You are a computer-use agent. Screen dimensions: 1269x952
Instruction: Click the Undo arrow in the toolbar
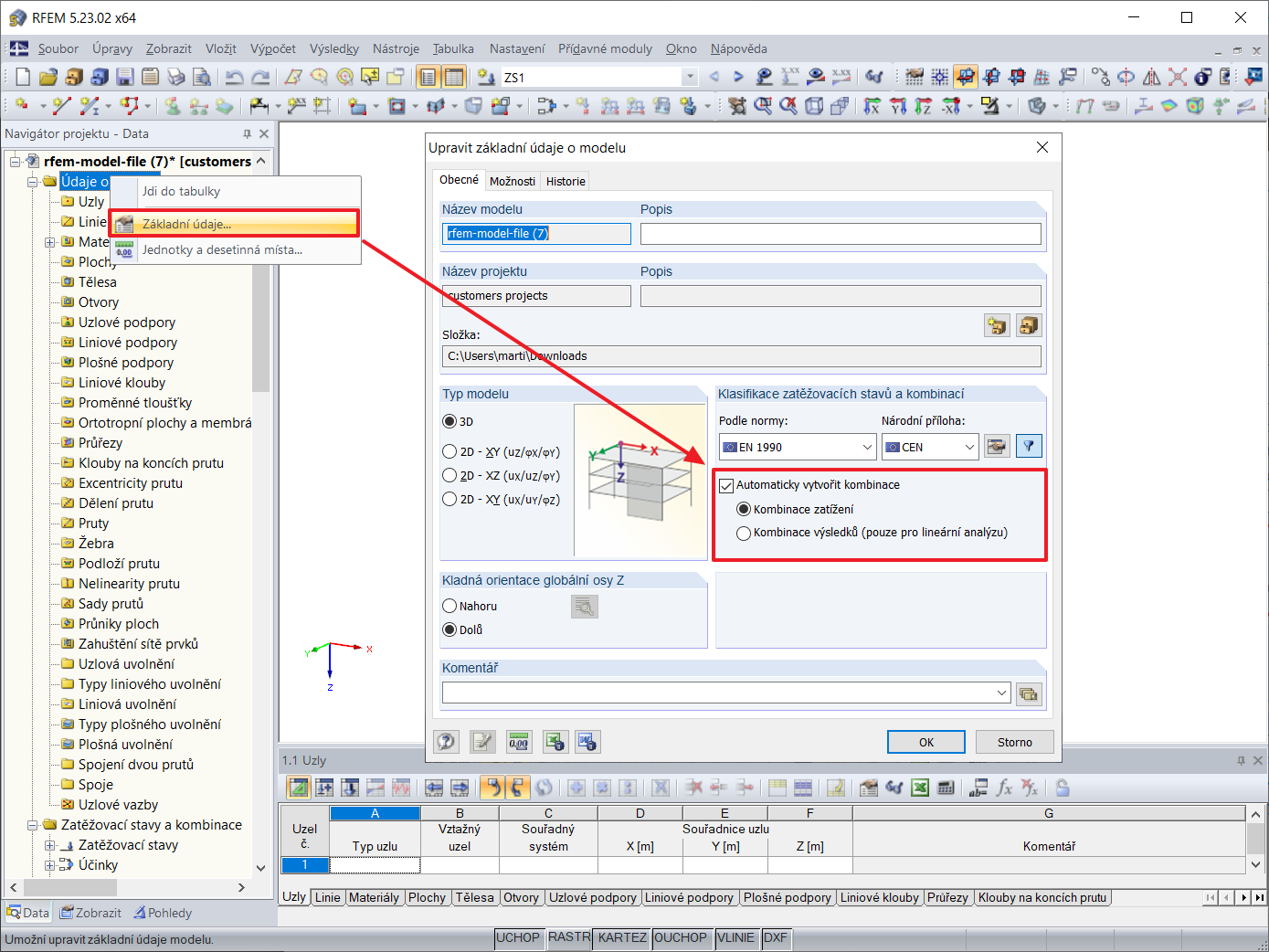pyautogui.click(x=235, y=78)
